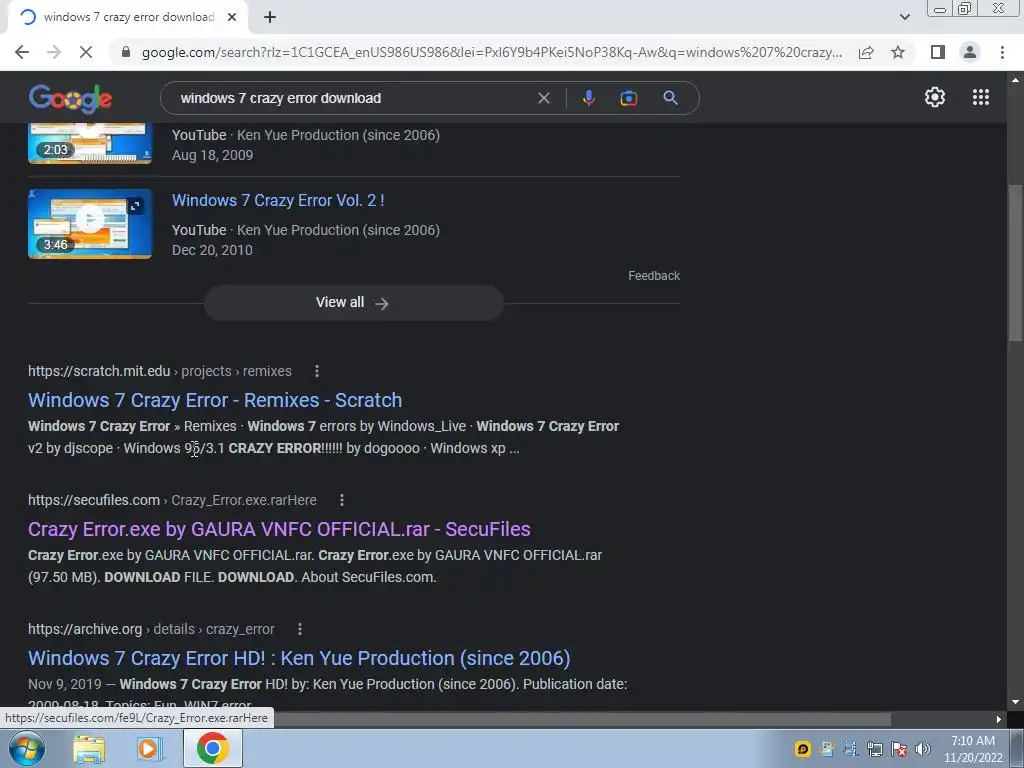Click horizontal scrollbar right arrow

(x=999, y=719)
